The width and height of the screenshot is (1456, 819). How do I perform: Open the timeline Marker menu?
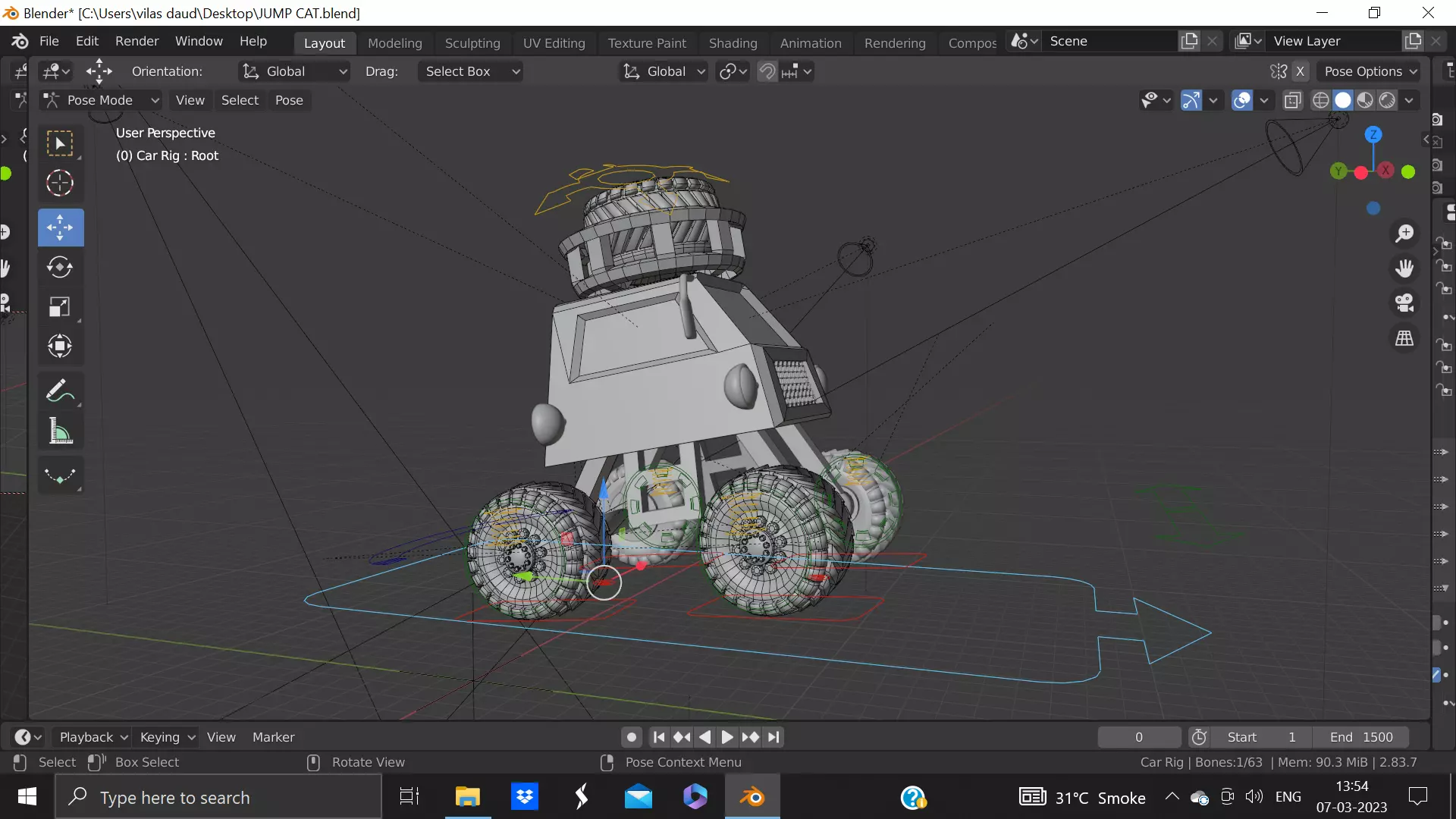click(273, 737)
